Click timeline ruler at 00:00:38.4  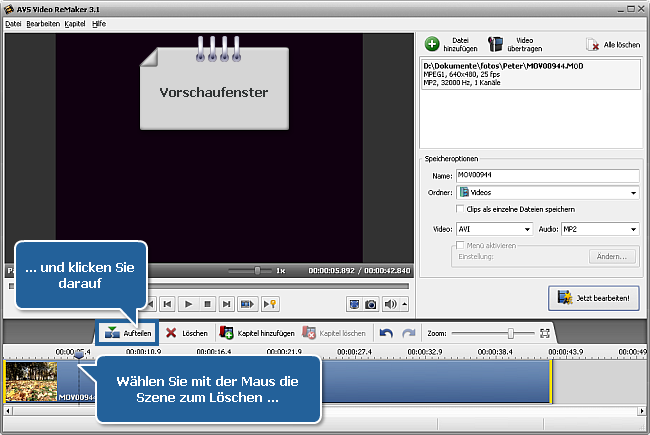(x=495, y=352)
